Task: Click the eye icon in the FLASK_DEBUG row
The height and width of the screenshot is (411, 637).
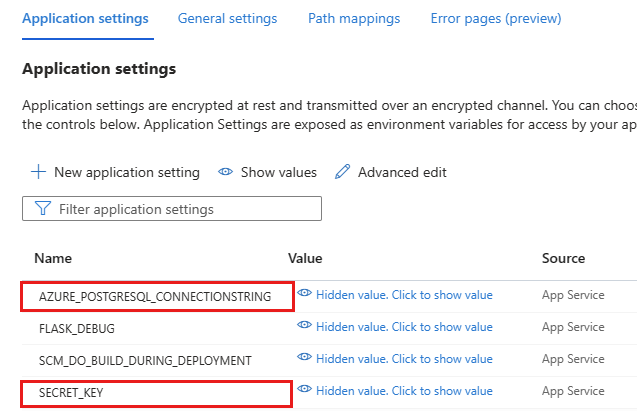Action: pos(305,326)
